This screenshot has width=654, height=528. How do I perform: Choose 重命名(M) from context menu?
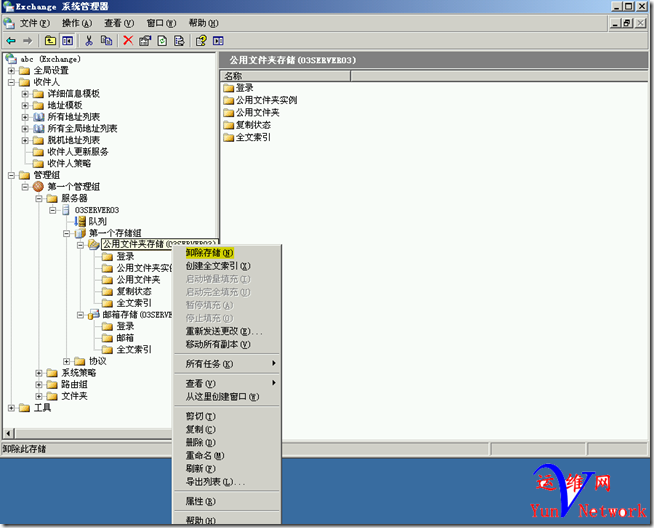(x=226, y=455)
